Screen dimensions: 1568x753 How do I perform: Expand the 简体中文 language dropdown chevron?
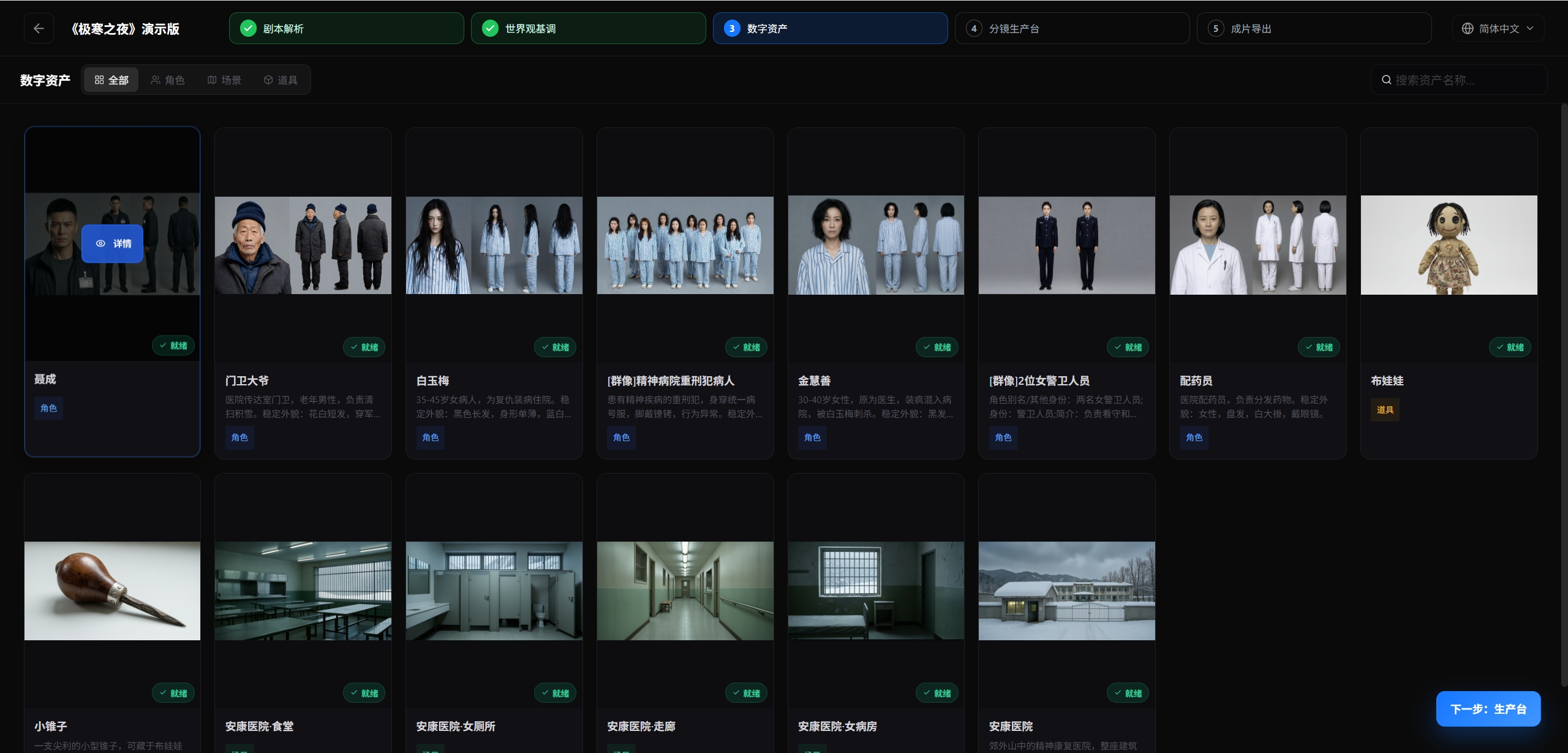pyautogui.click(x=1530, y=28)
